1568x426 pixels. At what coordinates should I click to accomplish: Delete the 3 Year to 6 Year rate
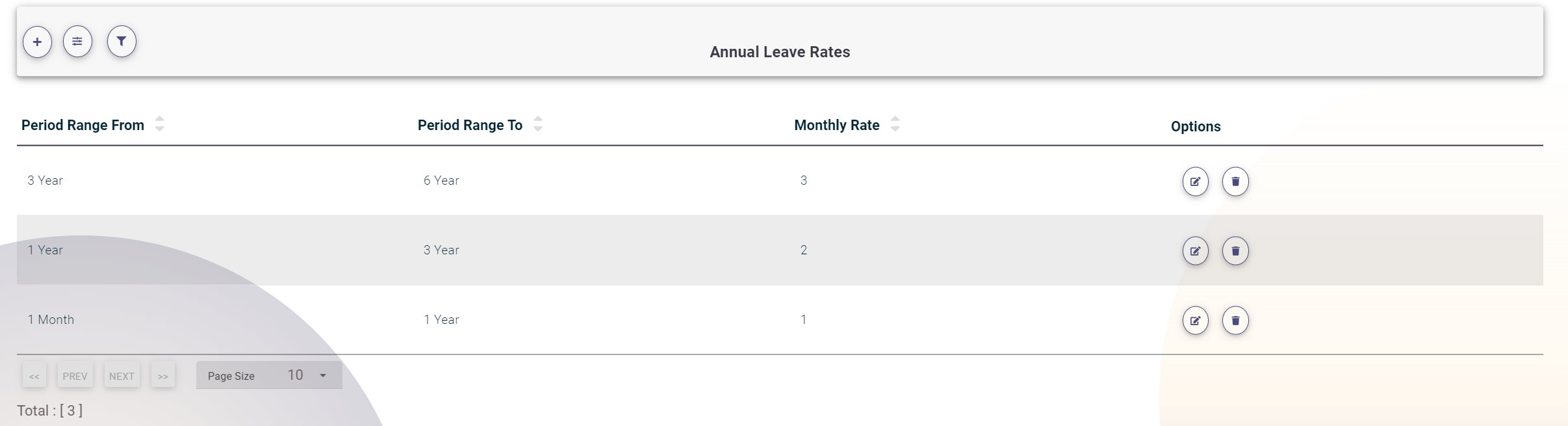pos(1235,181)
